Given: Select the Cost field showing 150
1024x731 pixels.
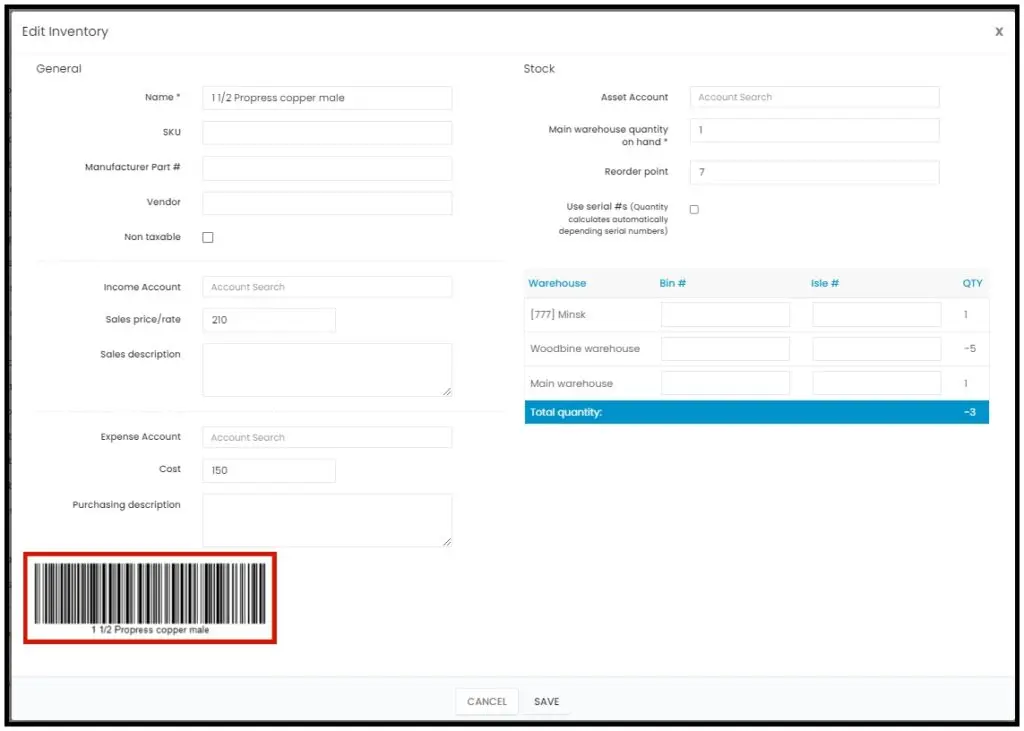Looking at the screenshot, I should pos(268,470).
